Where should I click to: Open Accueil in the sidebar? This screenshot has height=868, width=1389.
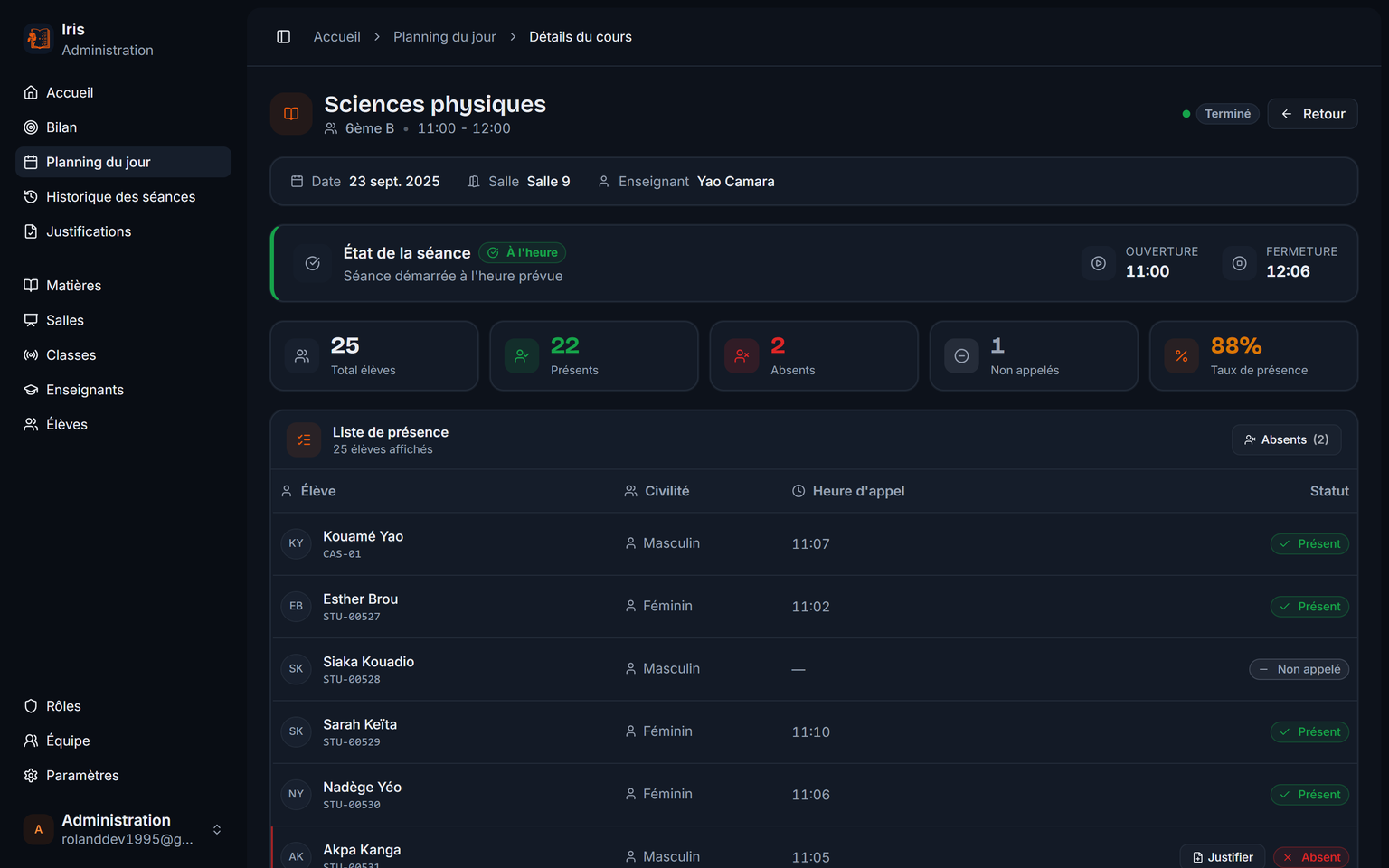coord(124,92)
